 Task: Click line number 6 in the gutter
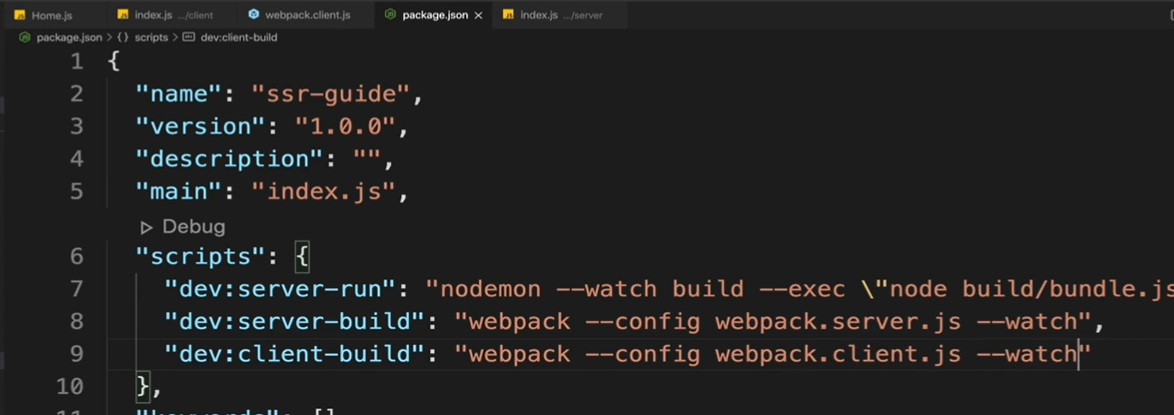point(77,257)
